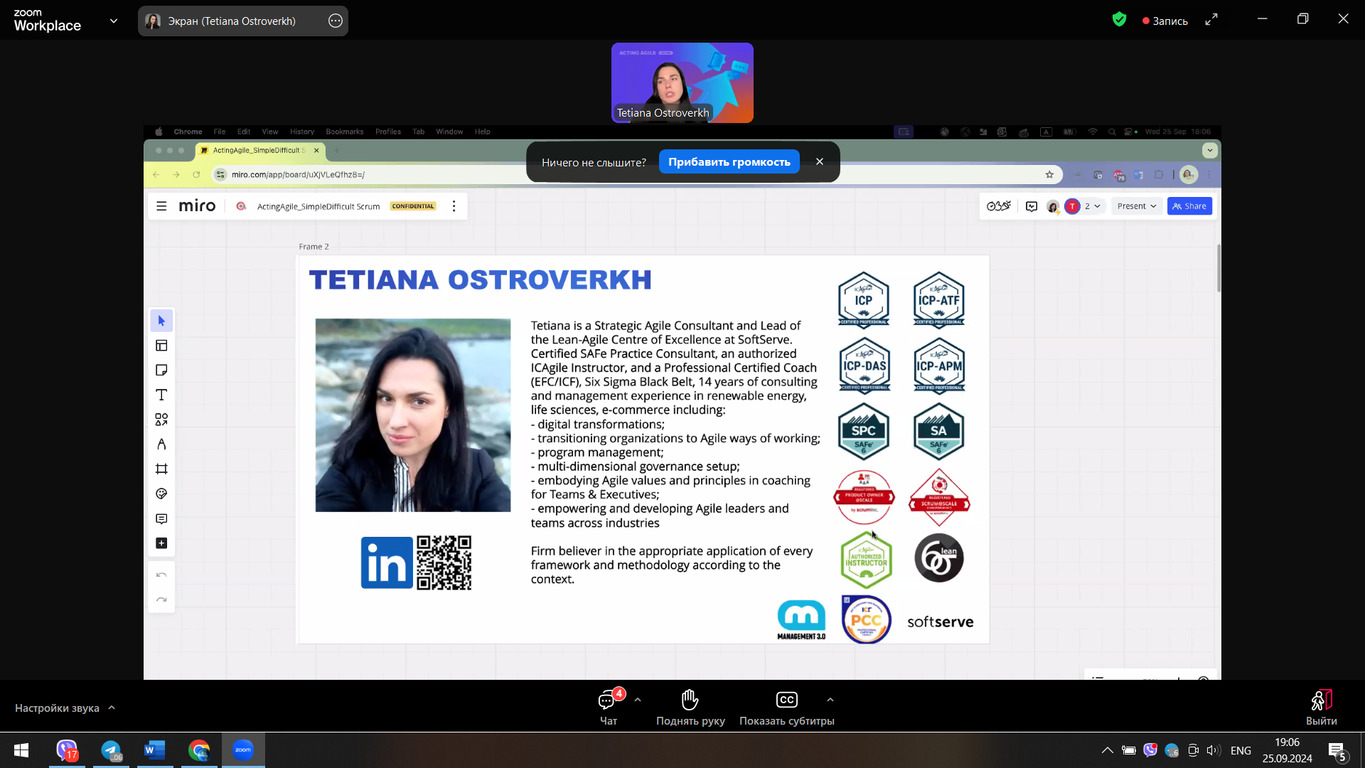This screenshot has width=1365, height=768.
Task: Open the shapes tool in Miro
Action: click(x=161, y=420)
